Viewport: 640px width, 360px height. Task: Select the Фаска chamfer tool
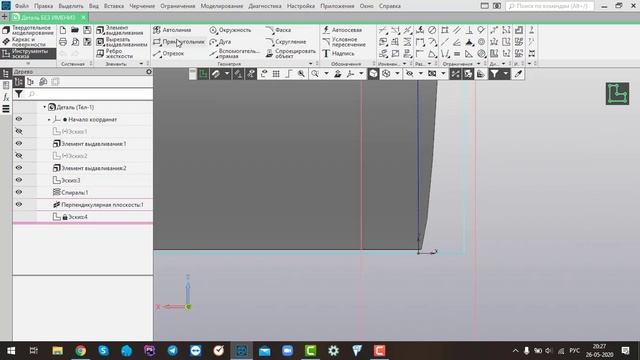point(278,30)
